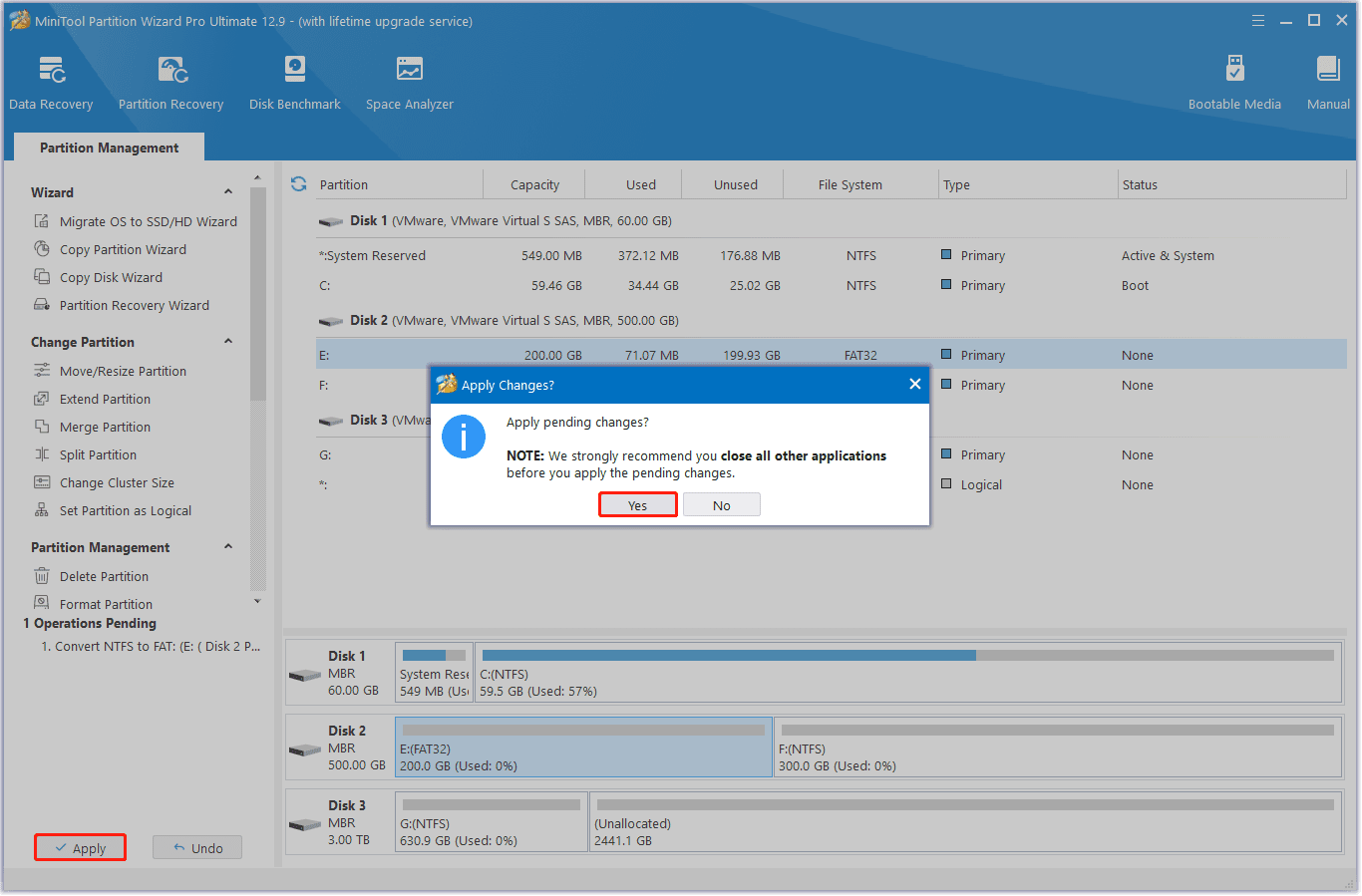Click the sidebar scroll down arrow
1362x896 pixels.
click(x=257, y=601)
